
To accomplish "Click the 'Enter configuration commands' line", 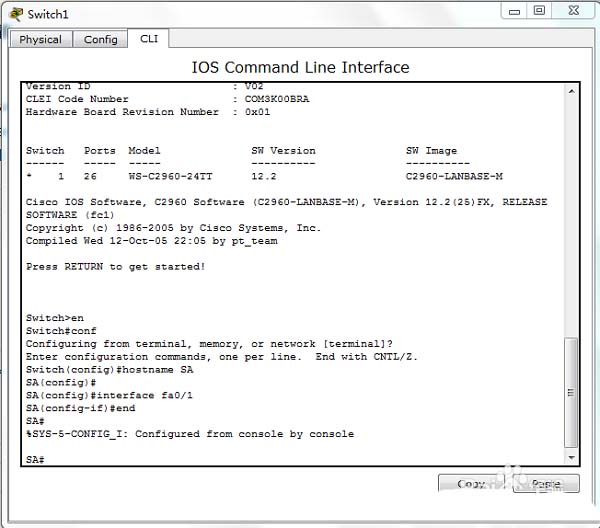I will pos(222,357).
